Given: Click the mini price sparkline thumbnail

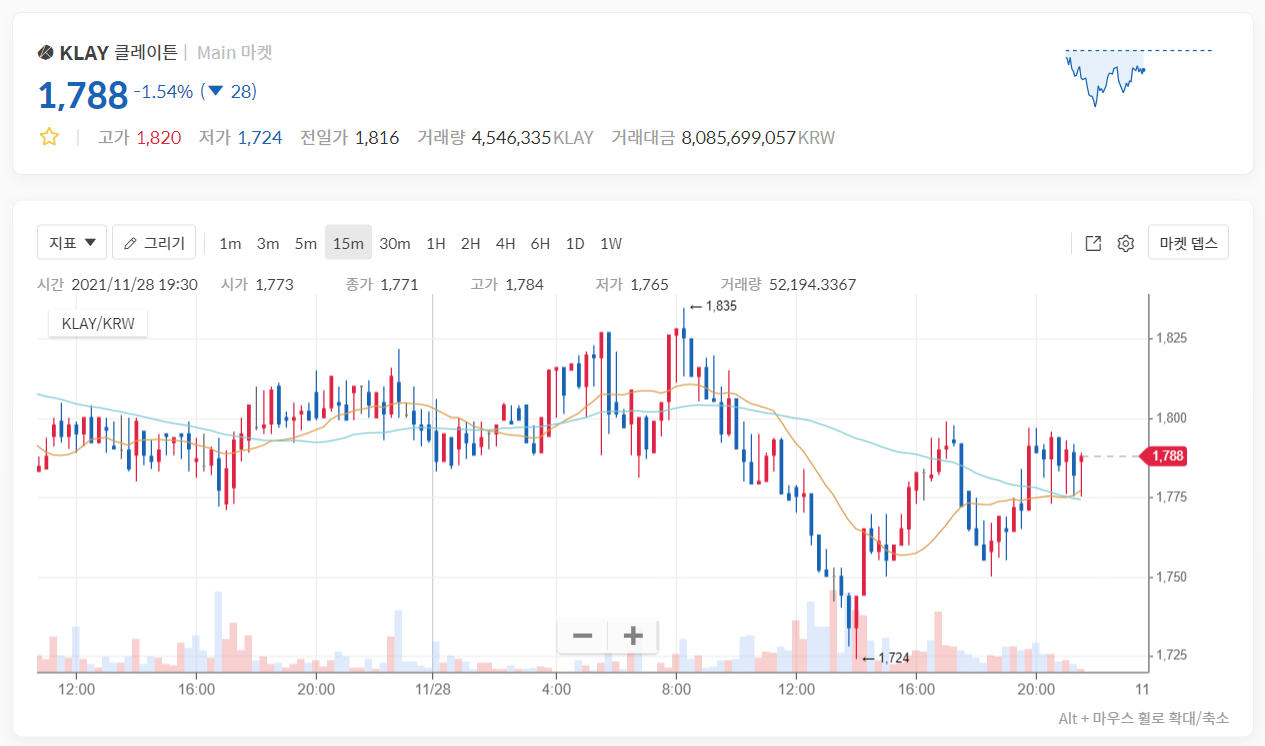Looking at the screenshot, I should tap(1139, 77).
